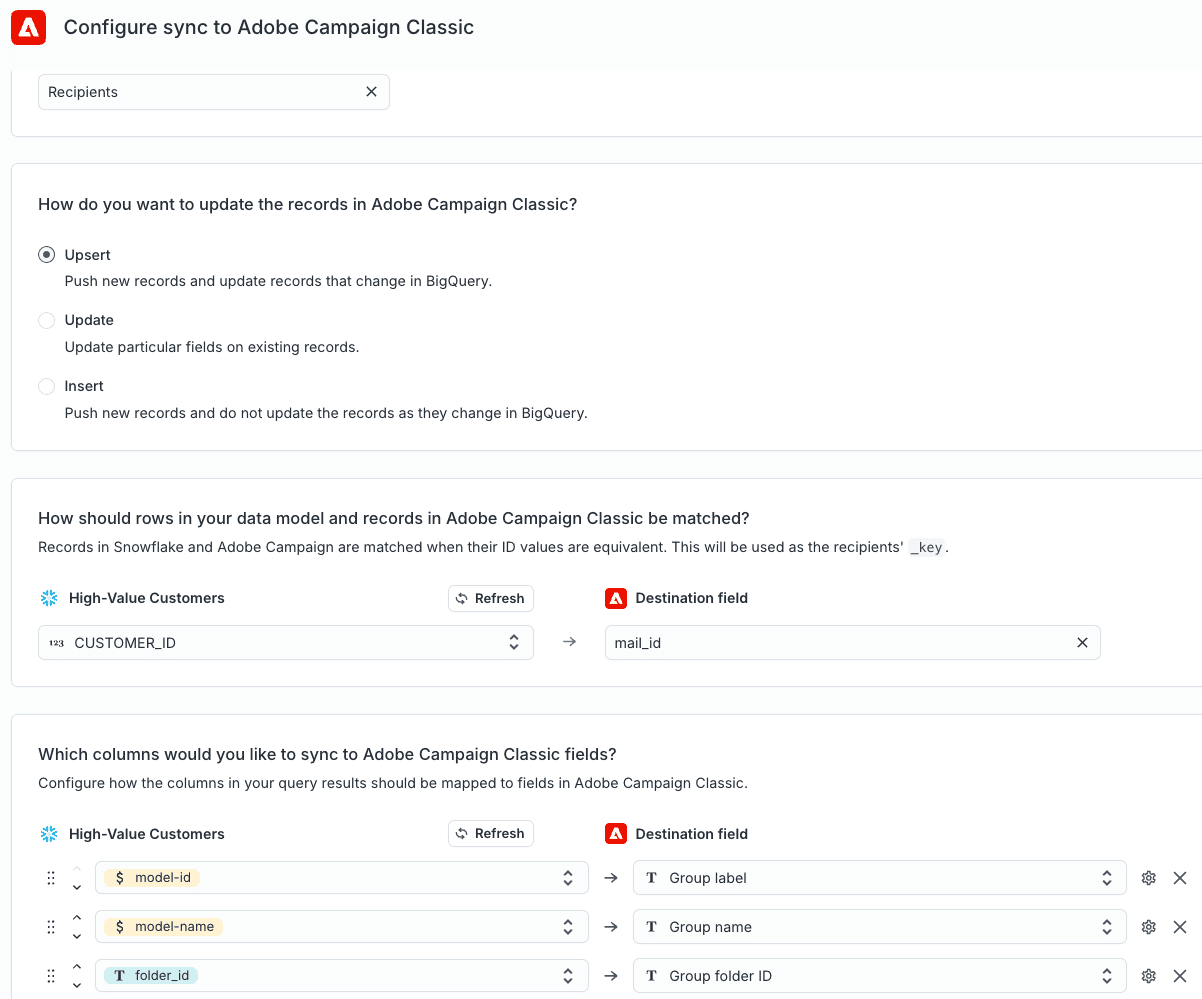Remove the model-name to Group name mapping
Image resolution: width=1202 pixels, height=999 pixels.
point(1180,927)
